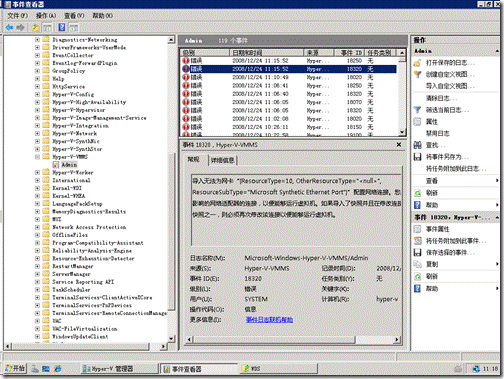Select the Hyper-V-SynthStor tree item
This screenshot has height=379, width=504.
pos(77,149)
